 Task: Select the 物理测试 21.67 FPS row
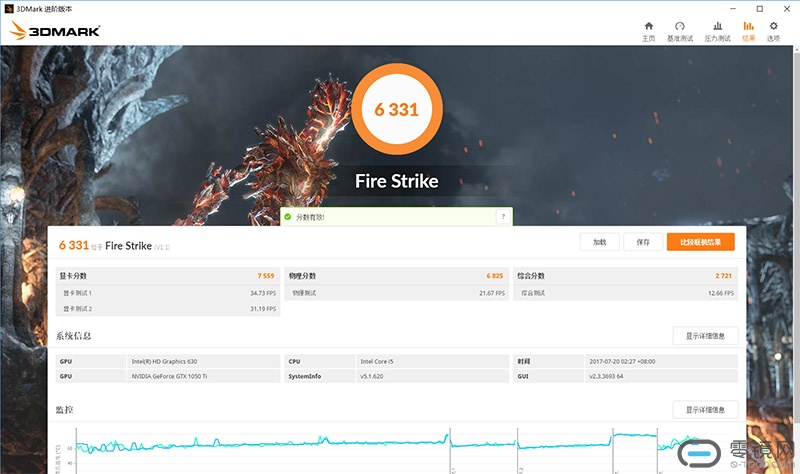point(396,293)
